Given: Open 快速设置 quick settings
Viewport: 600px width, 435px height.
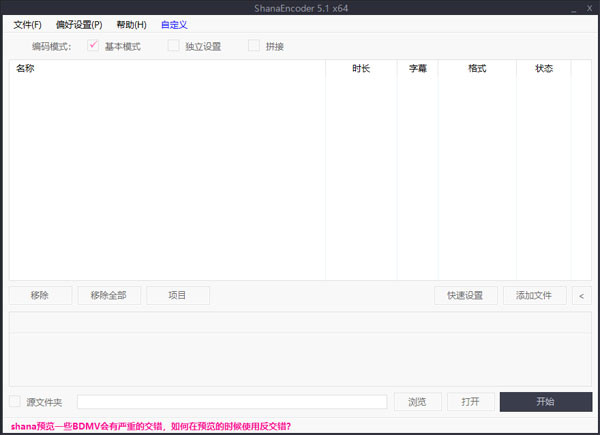Looking at the screenshot, I should [465, 295].
